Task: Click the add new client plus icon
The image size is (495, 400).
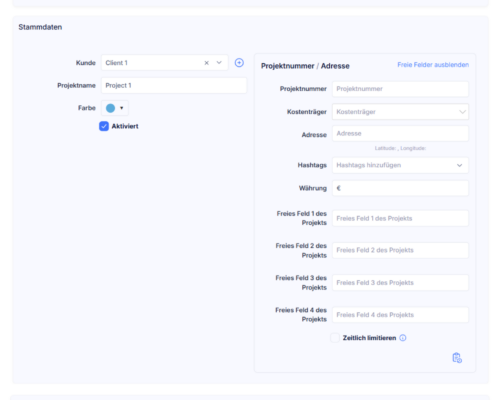Action: (239, 63)
